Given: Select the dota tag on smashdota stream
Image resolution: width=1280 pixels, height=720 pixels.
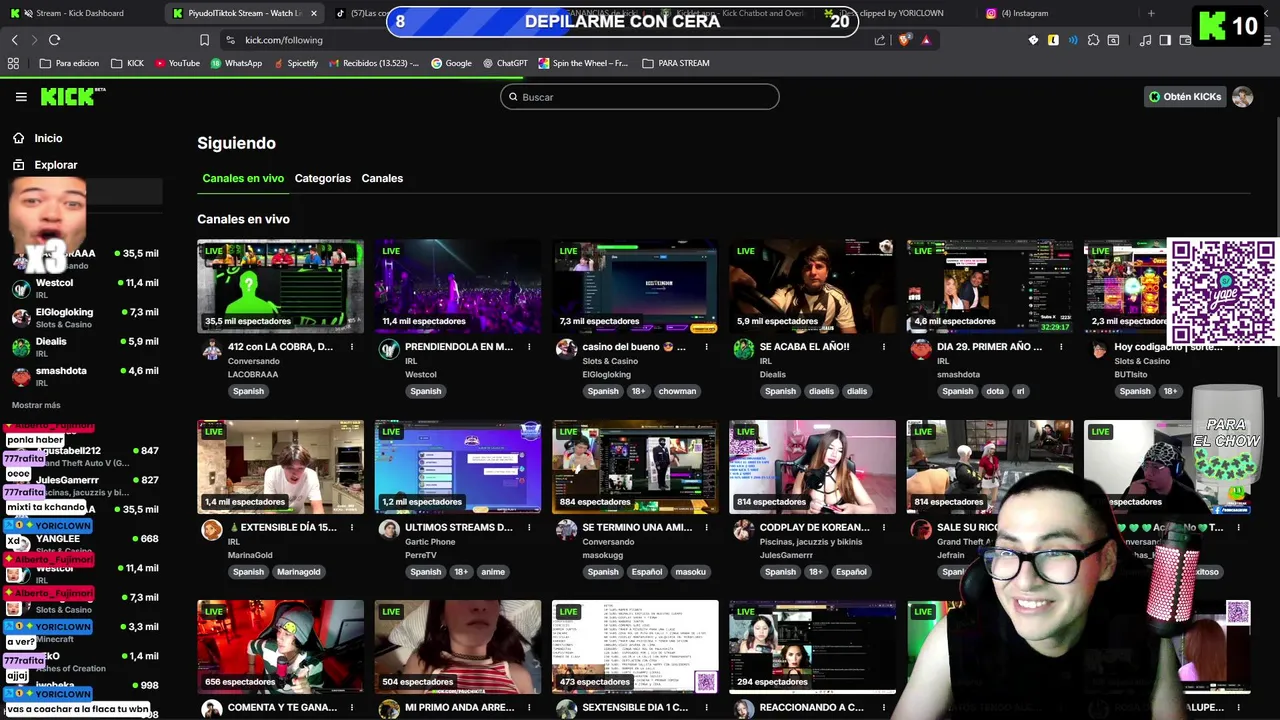Looking at the screenshot, I should pos(995,391).
